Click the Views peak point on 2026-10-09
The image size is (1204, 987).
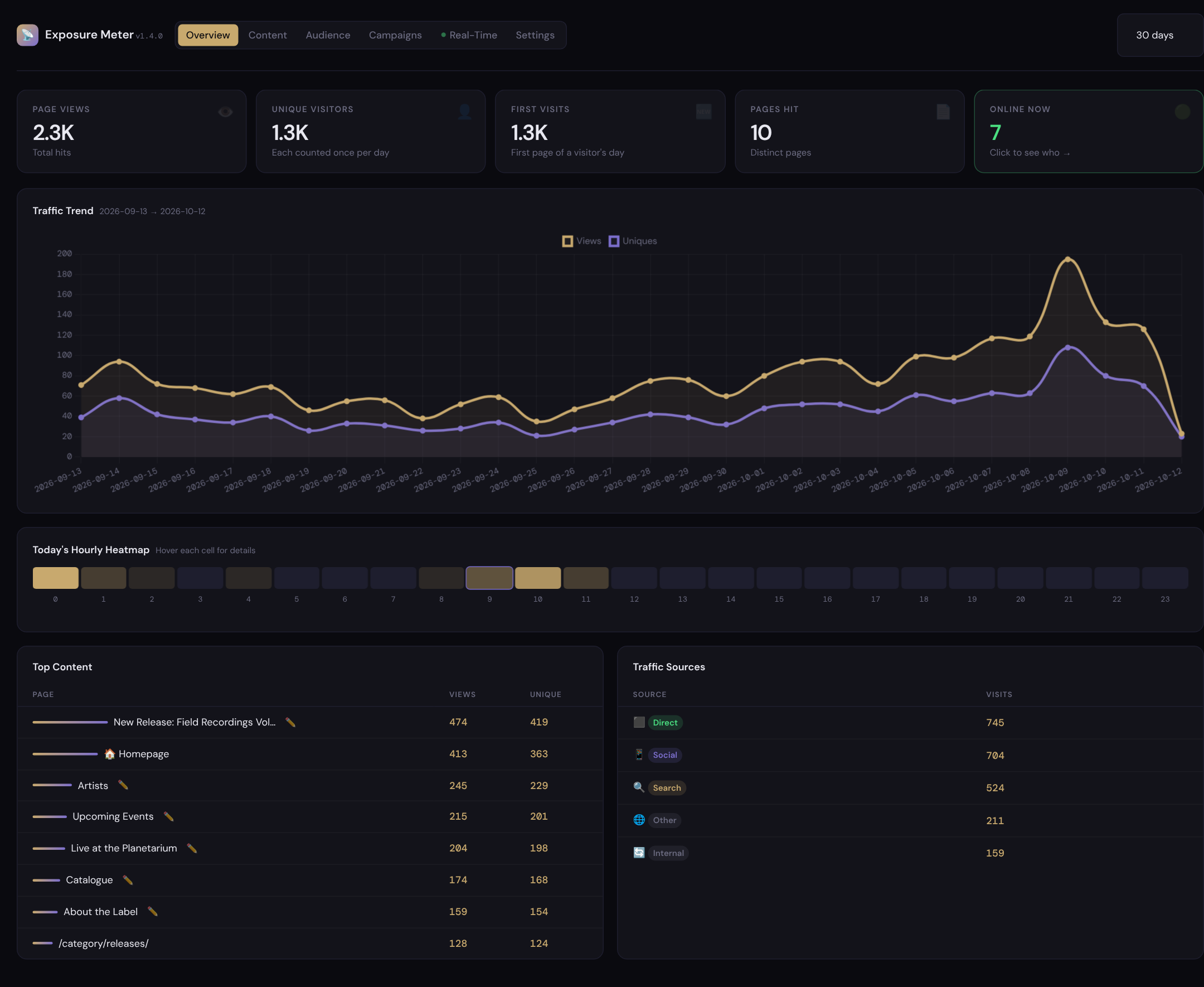1067,259
